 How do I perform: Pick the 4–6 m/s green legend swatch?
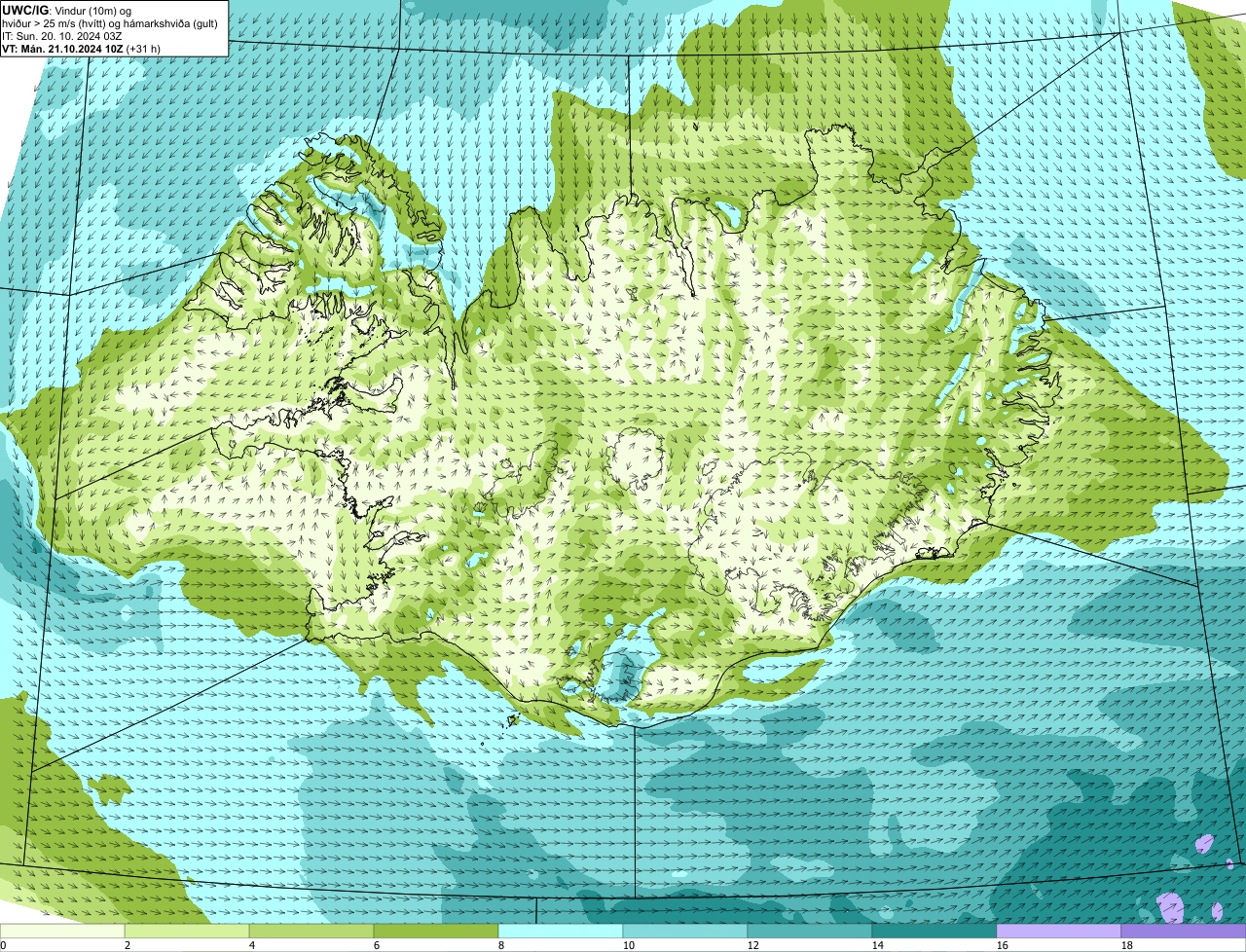311,931
